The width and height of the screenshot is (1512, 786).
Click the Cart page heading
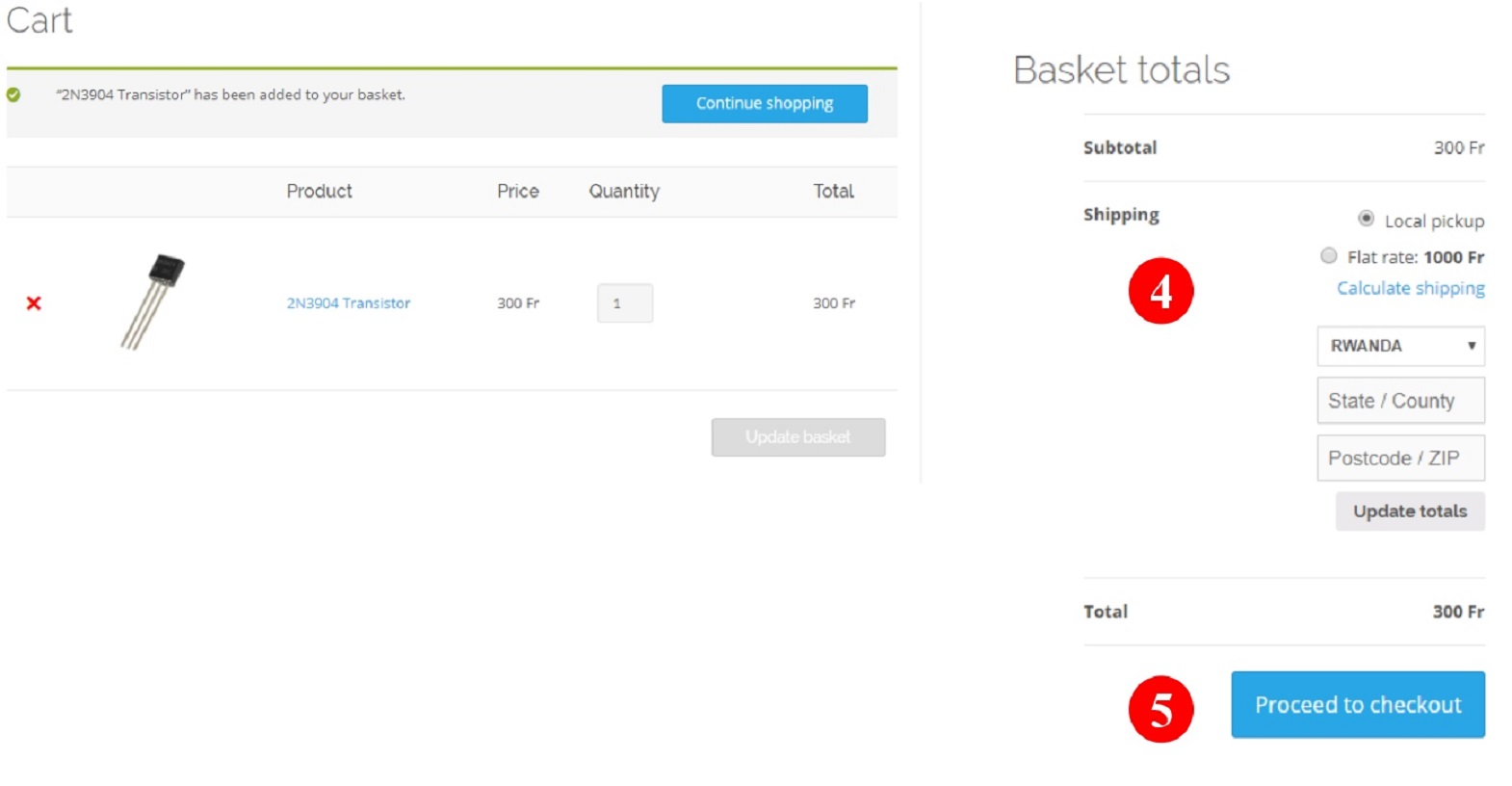coord(39,20)
